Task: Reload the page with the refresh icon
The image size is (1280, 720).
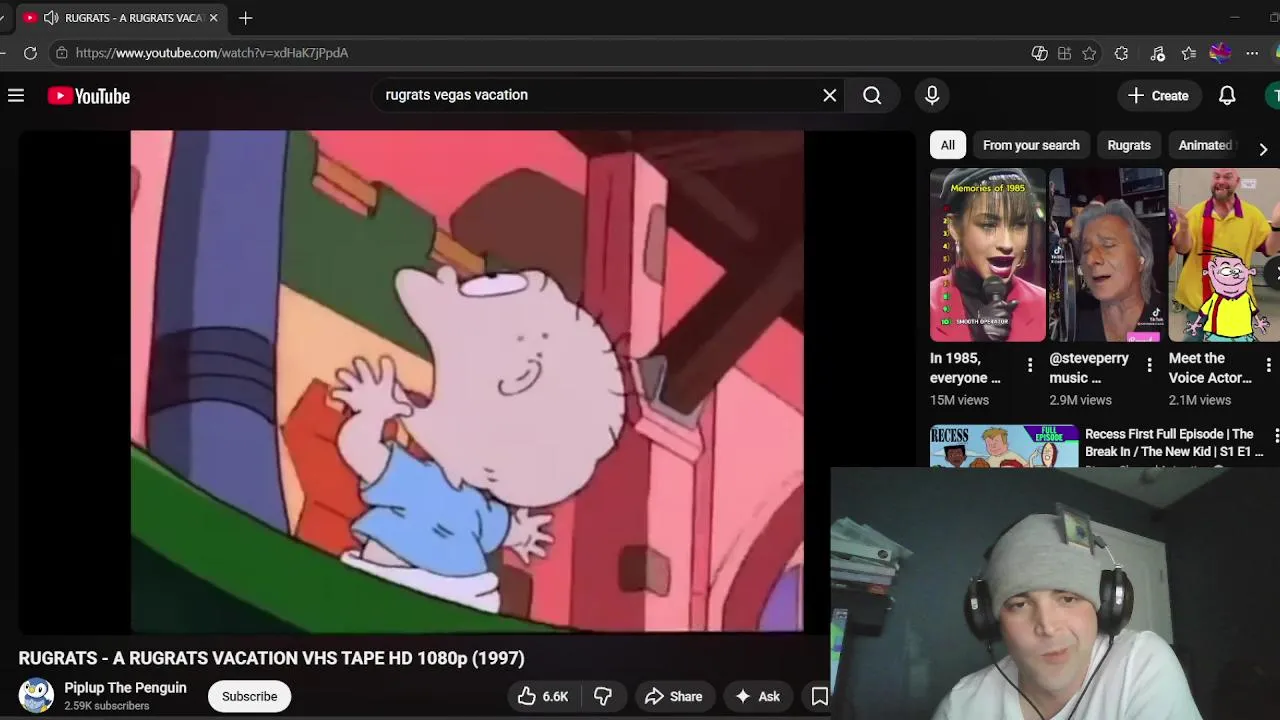Action: point(30,53)
